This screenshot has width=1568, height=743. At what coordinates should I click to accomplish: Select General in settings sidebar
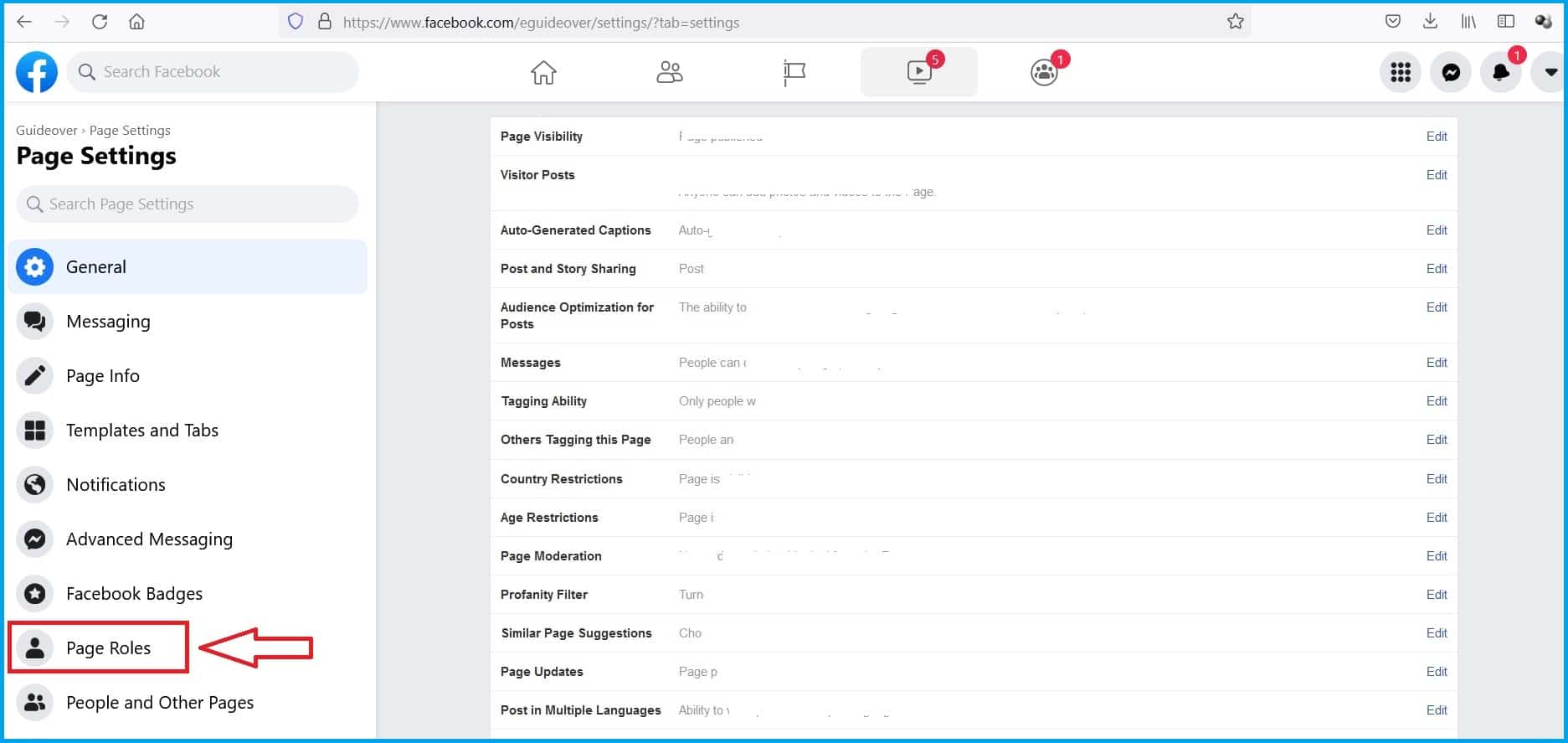click(x=188, y=266)
